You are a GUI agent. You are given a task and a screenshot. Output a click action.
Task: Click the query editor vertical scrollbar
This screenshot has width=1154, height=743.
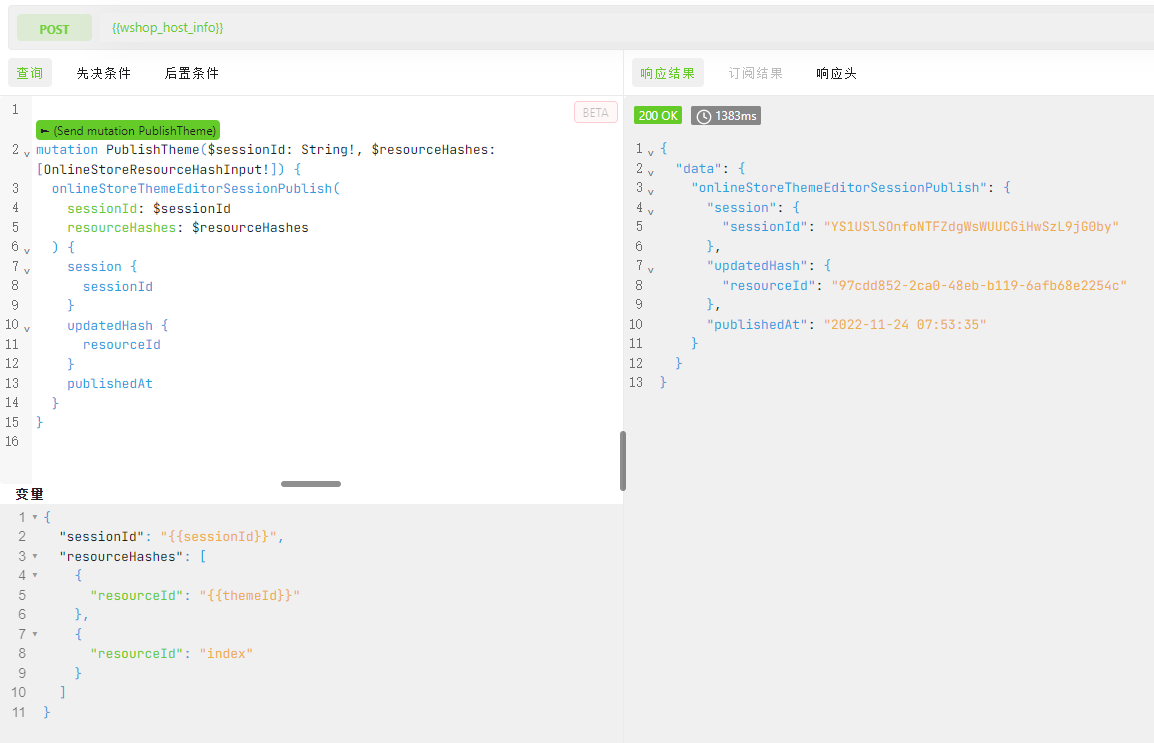coord(623,460)
